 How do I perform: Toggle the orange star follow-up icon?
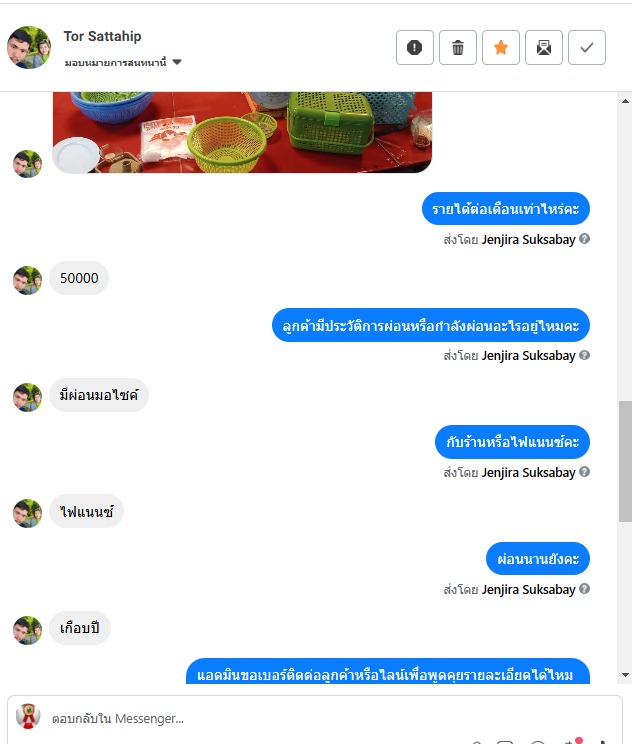point(501,47)
